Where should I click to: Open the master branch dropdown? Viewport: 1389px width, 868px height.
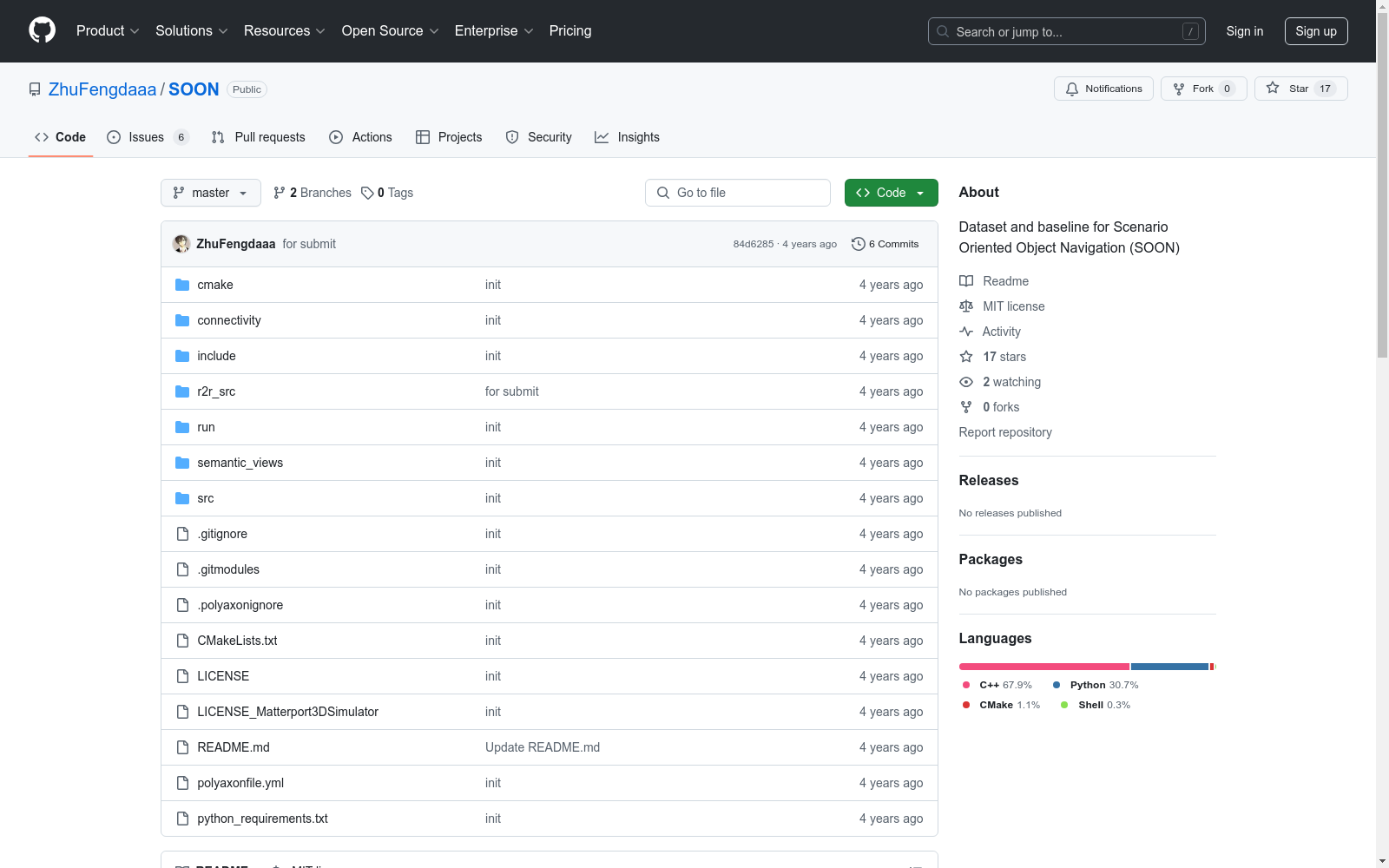point(211,193)
